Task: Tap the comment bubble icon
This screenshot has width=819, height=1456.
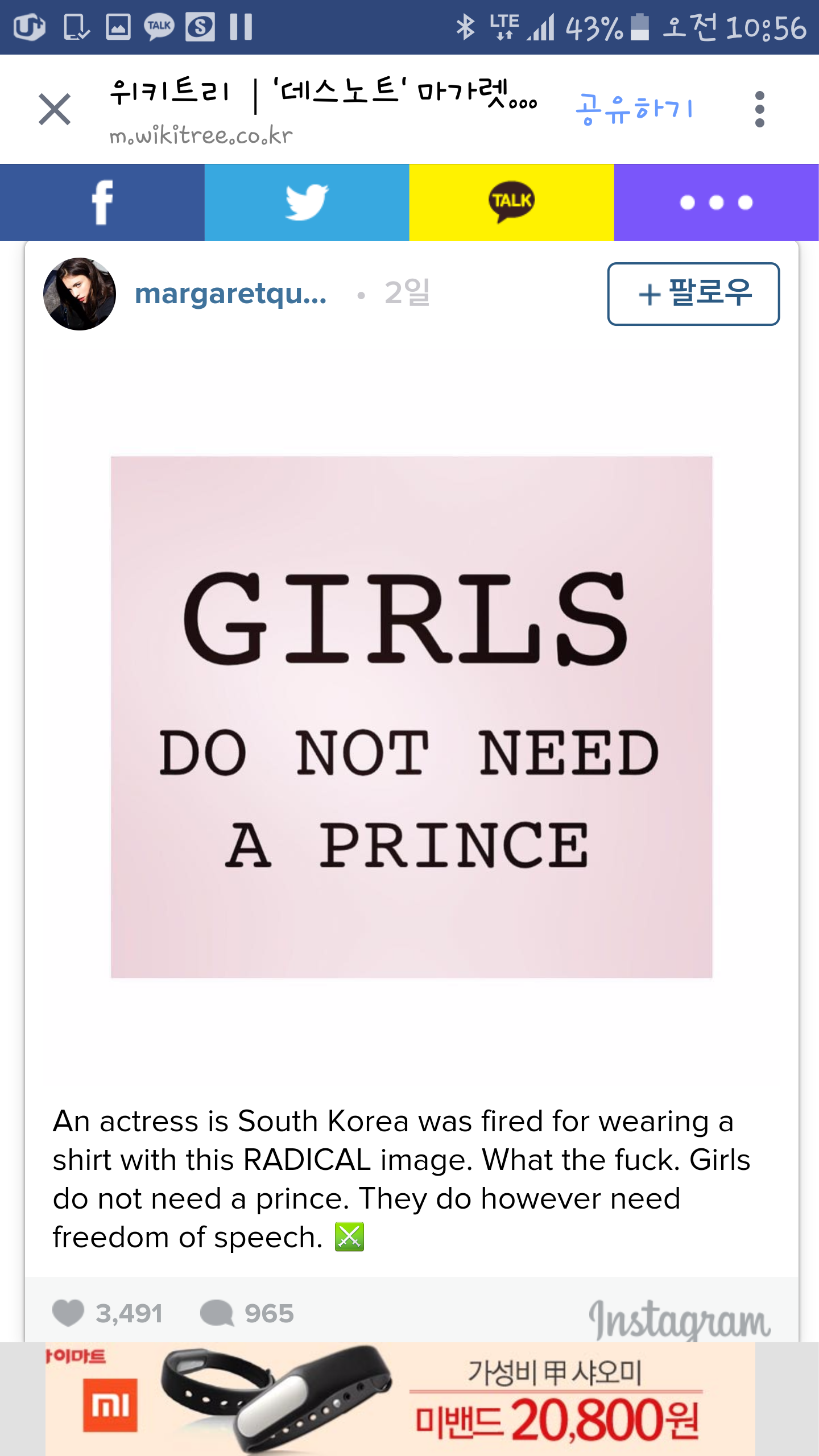Action: pos(217,1313)
